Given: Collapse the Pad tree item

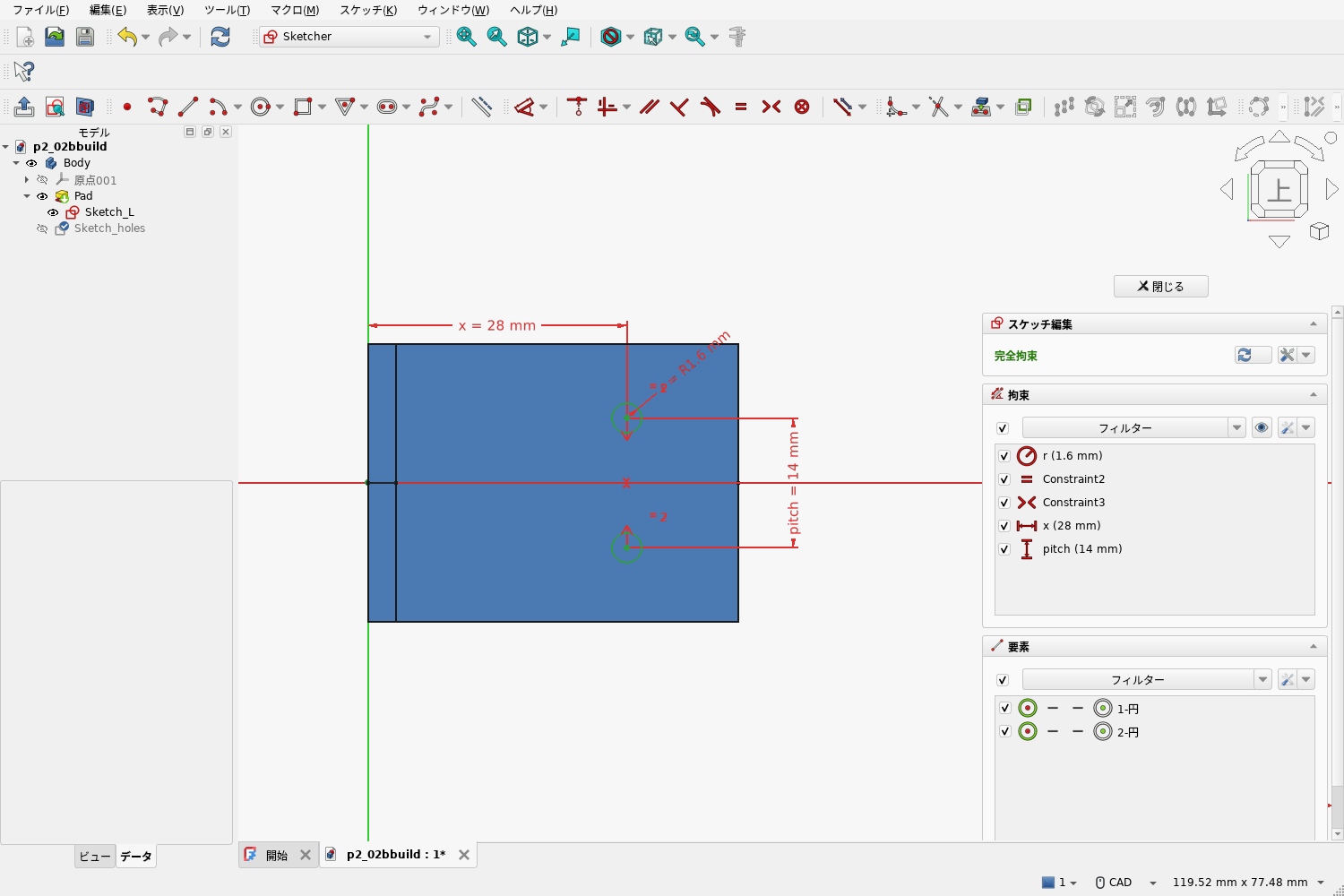Looking at the screenshot, I should (x=27, y=196).
